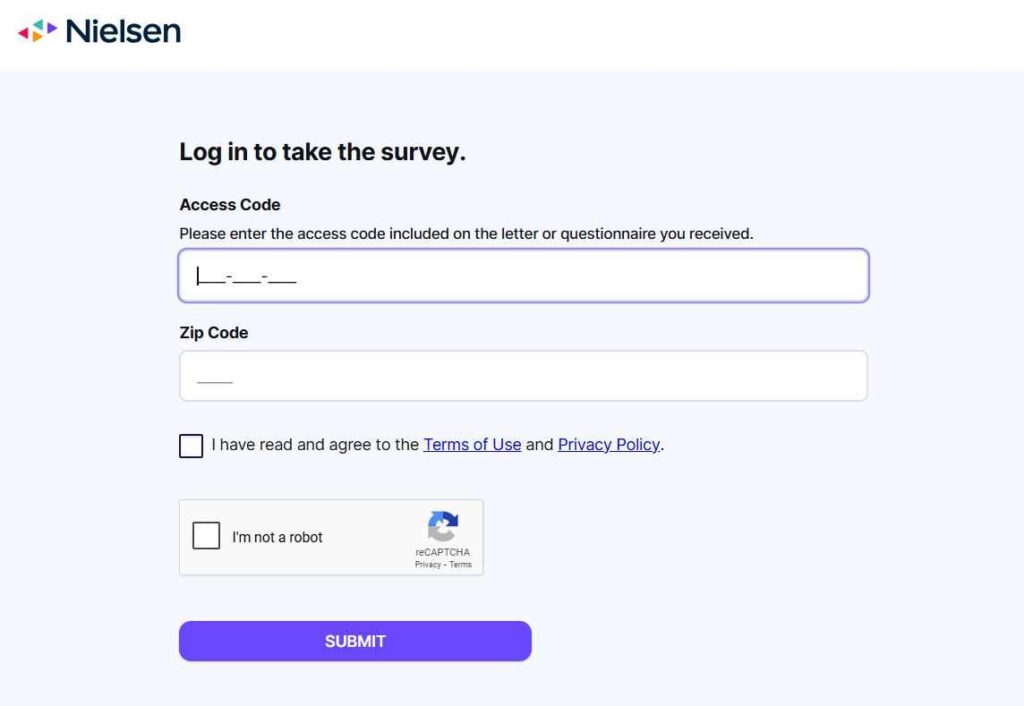
Task: Click the access code placeholder dashes
Action: (248, 278)
